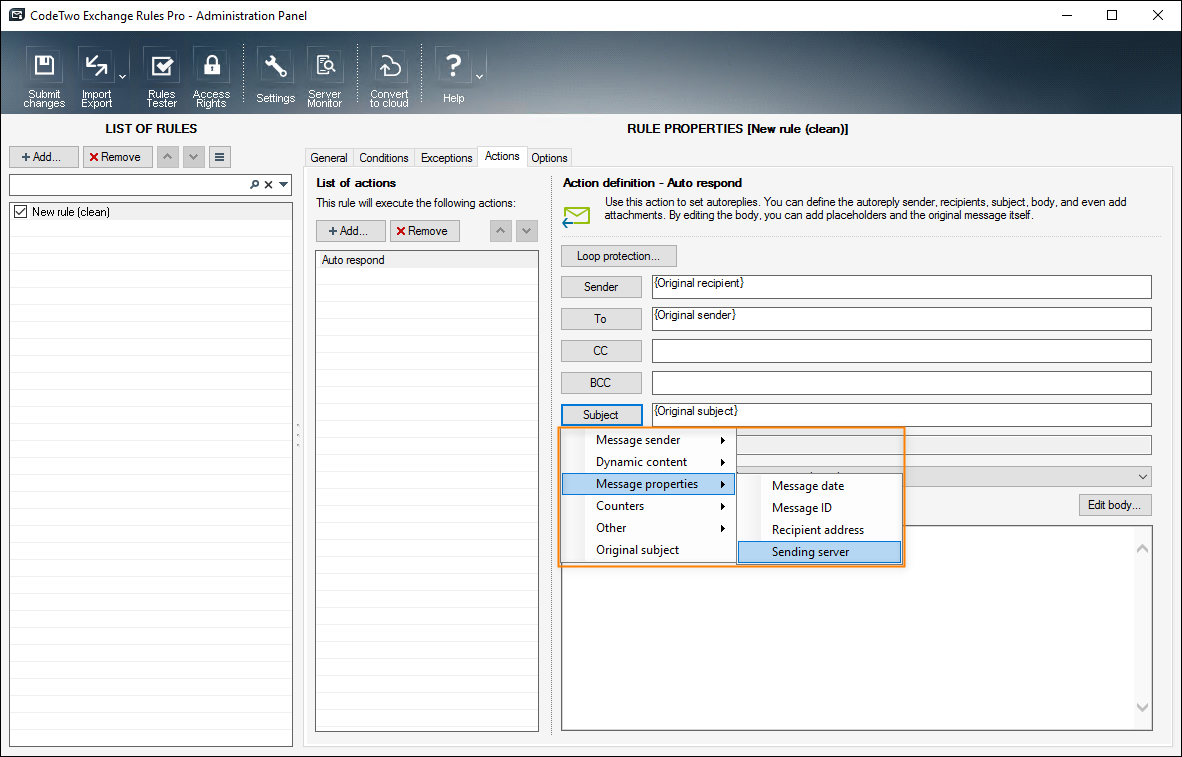Image resolution: width=1182 pixels, height=757 pixels.
Task: Insert Original subject placeholder
Action: point(648,550)
